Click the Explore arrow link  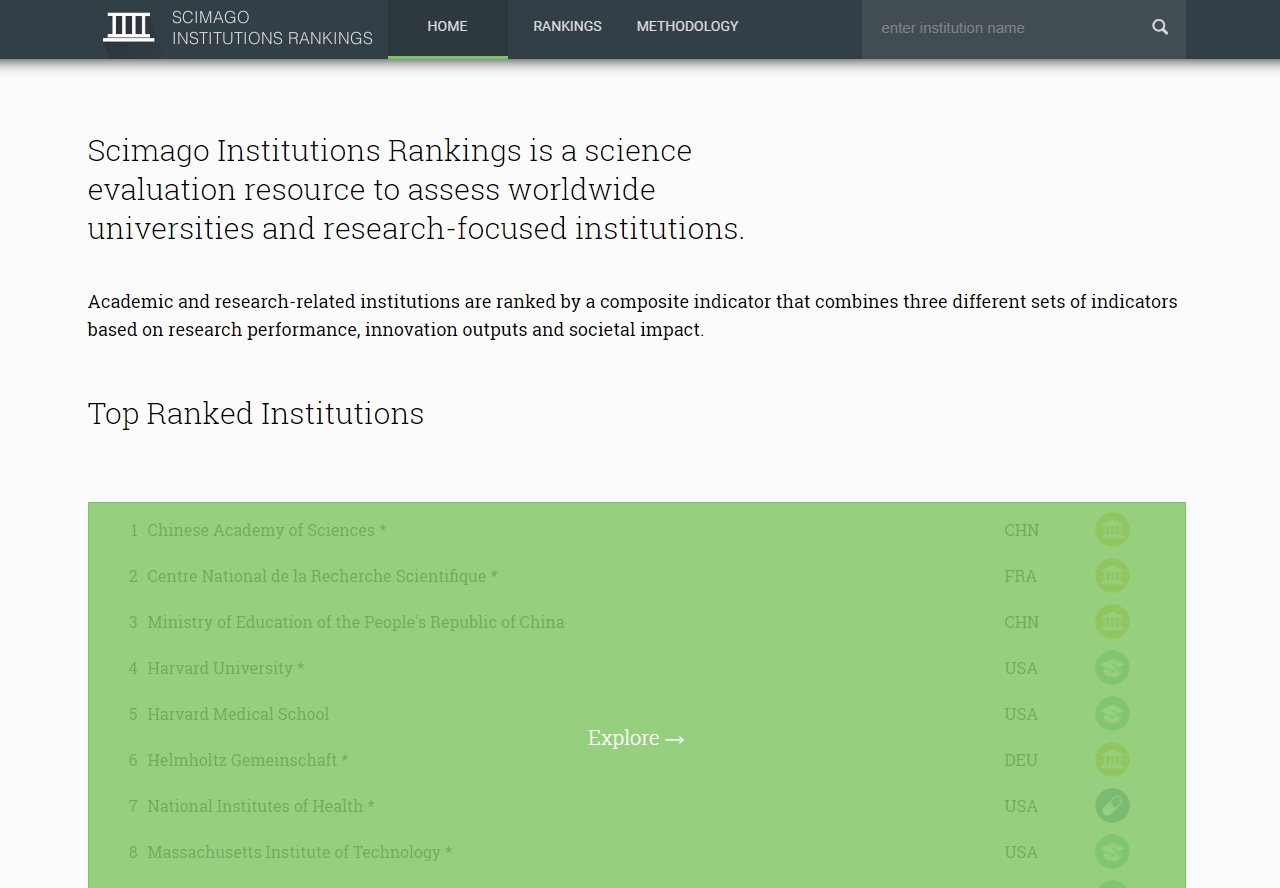tap(636, 738)
